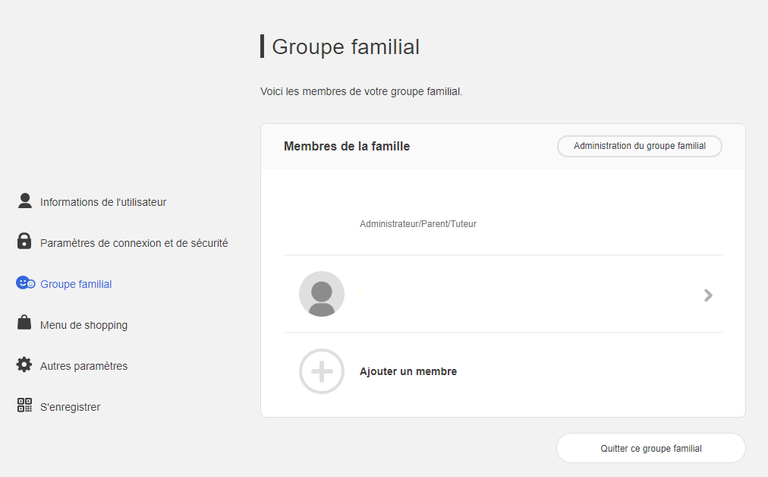Click the gray member avatar

(321, 294)
